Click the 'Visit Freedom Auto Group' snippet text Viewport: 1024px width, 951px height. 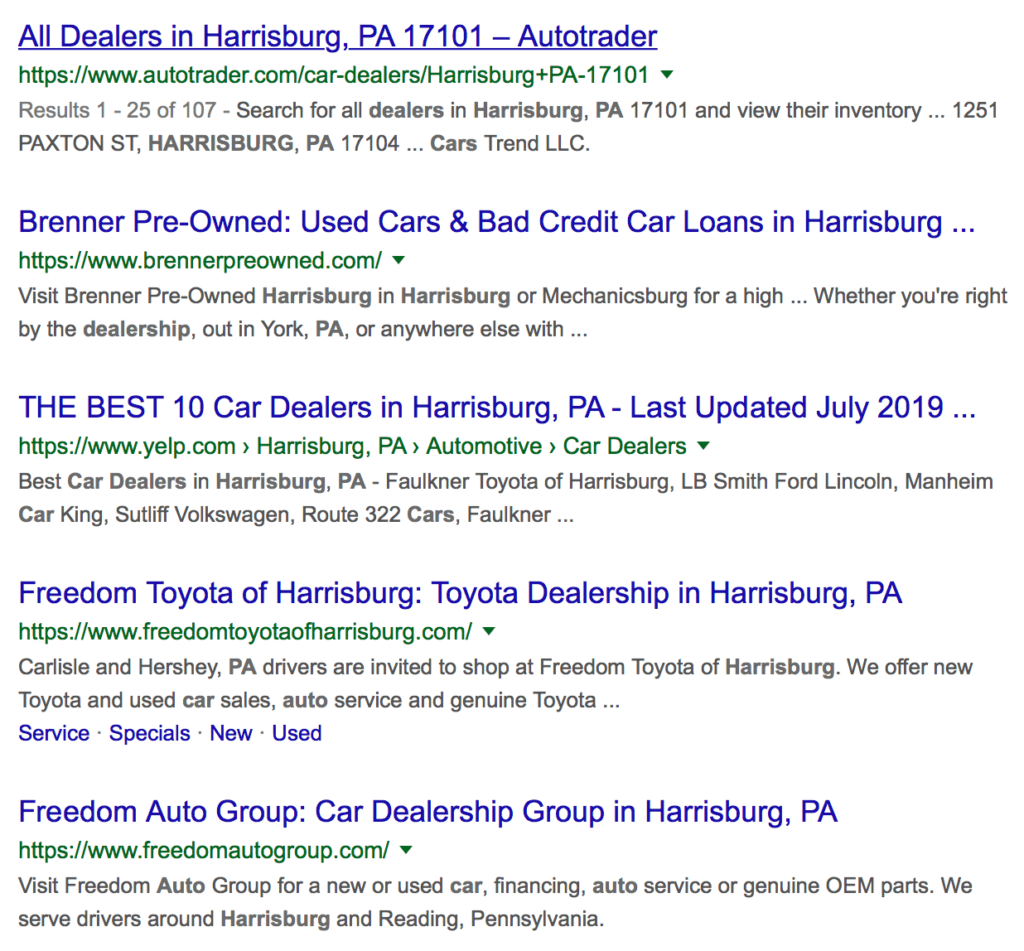point(144,886)
